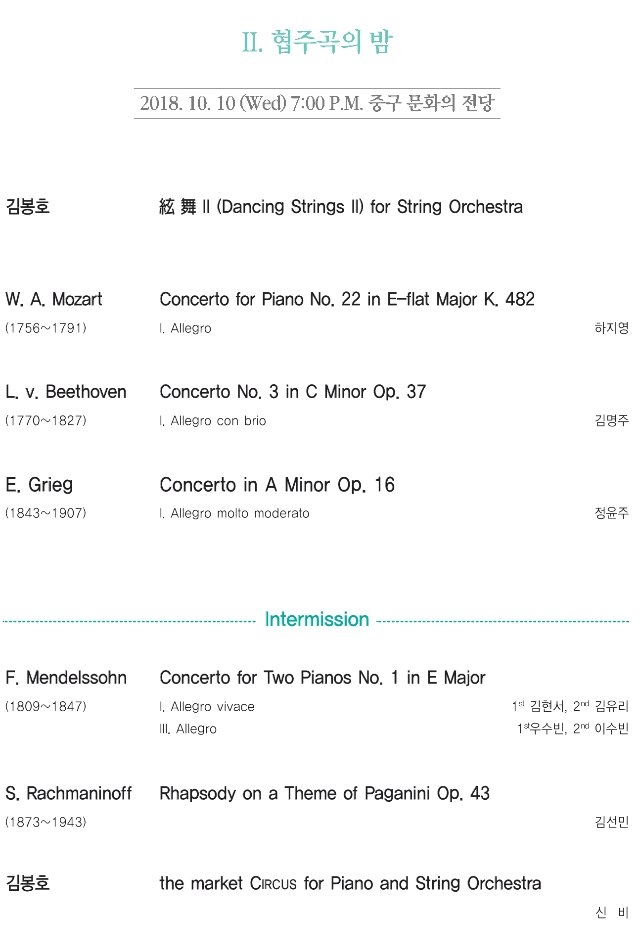Click the heading "II. 협주곡의 밤"
This screenshot has width=640, height=944.
[x=317, y=44]
